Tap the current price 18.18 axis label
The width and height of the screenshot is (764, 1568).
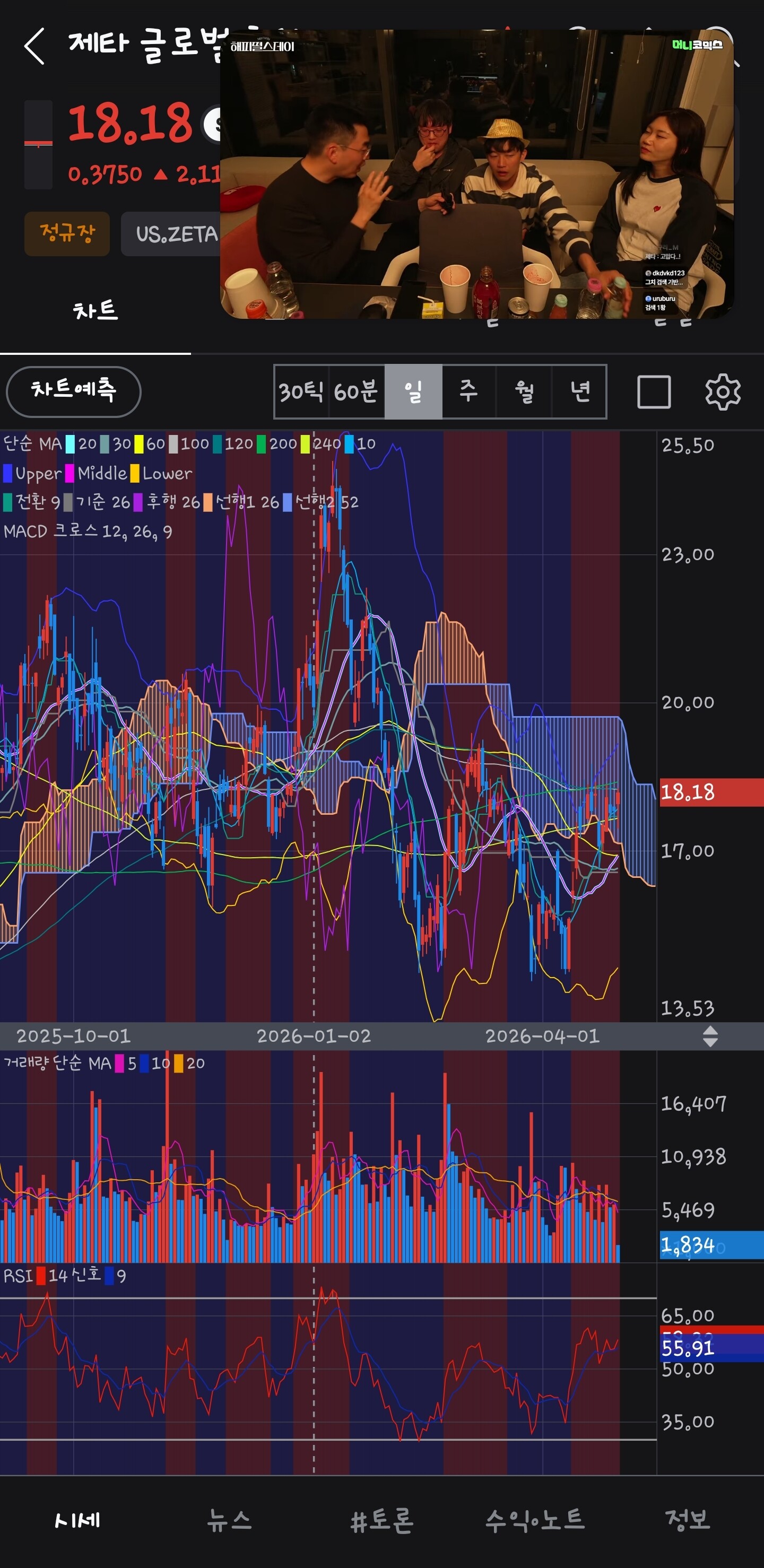coord(711,792)
